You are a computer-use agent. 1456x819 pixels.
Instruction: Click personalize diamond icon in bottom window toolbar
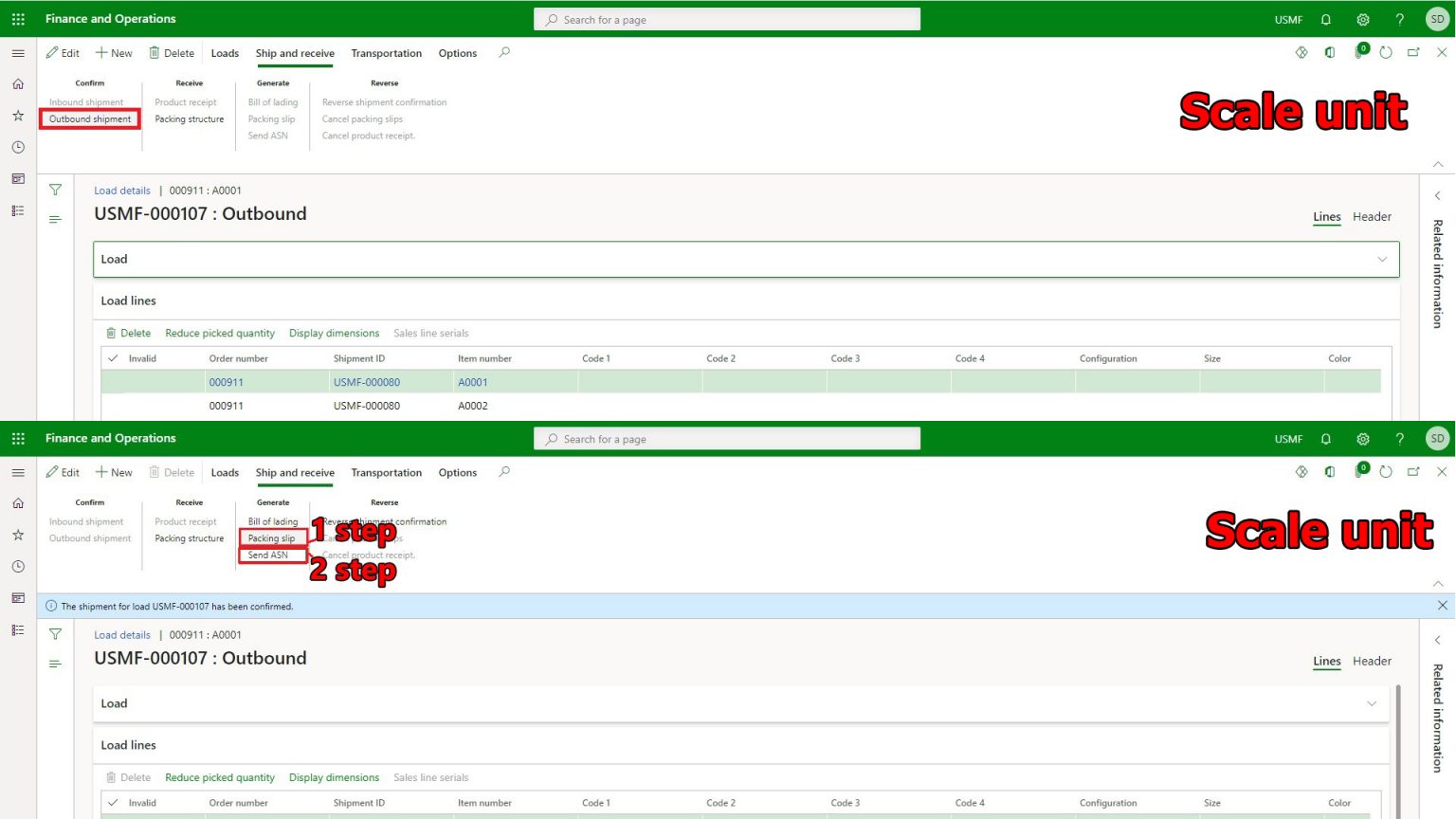(1301, 472)
